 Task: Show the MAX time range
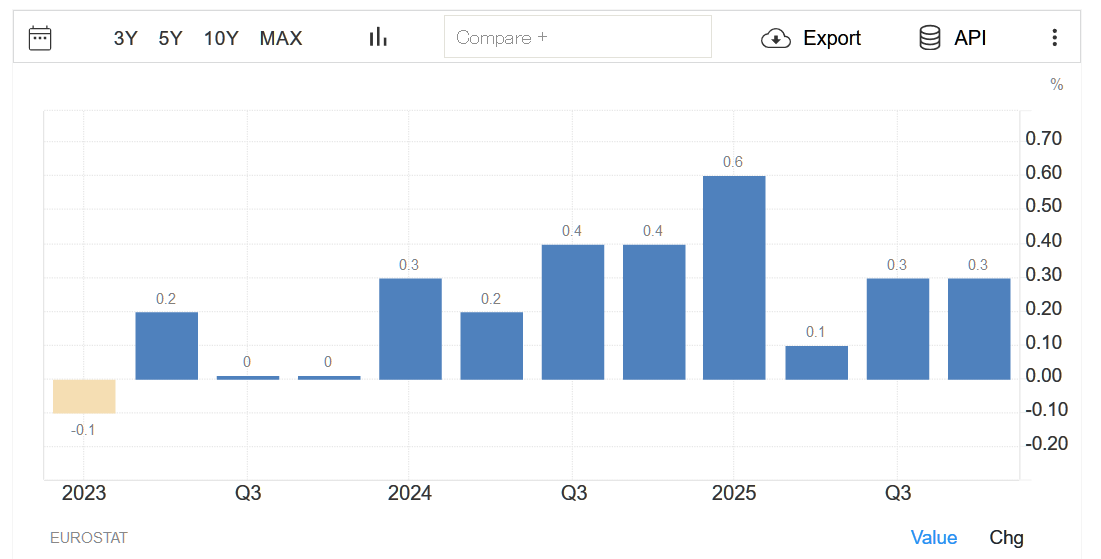tap(281, 38)
